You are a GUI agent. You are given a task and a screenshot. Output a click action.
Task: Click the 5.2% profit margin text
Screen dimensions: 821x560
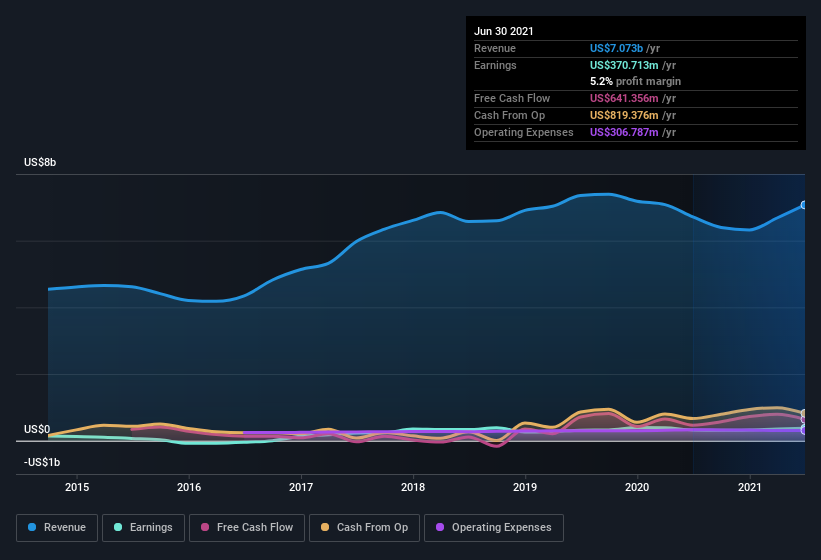[636, 81]
